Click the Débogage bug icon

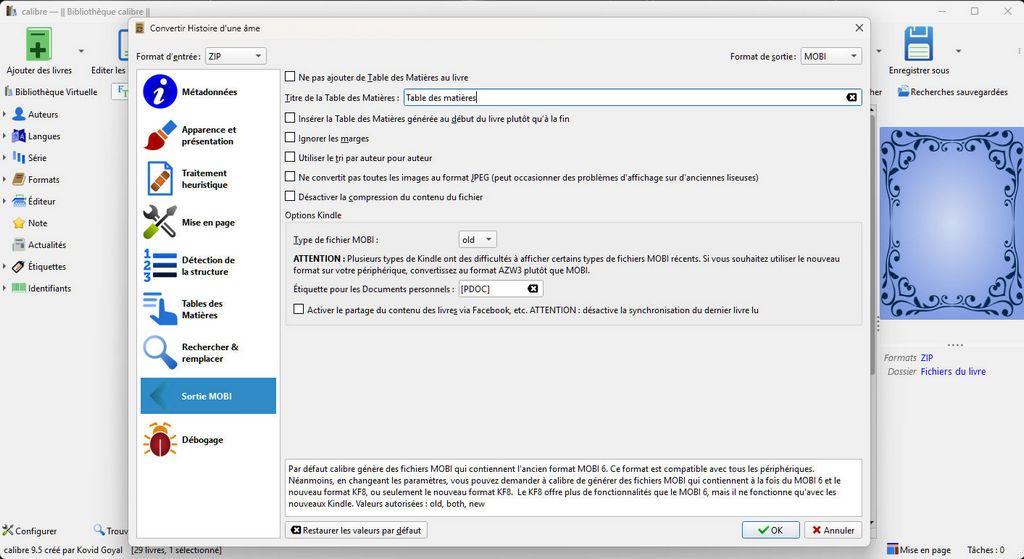click(160, 440)
